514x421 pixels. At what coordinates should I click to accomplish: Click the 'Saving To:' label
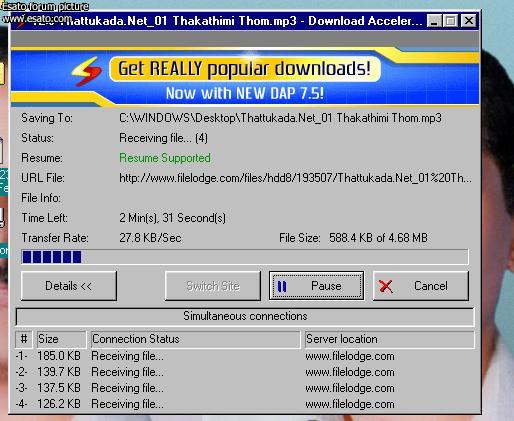47,118
